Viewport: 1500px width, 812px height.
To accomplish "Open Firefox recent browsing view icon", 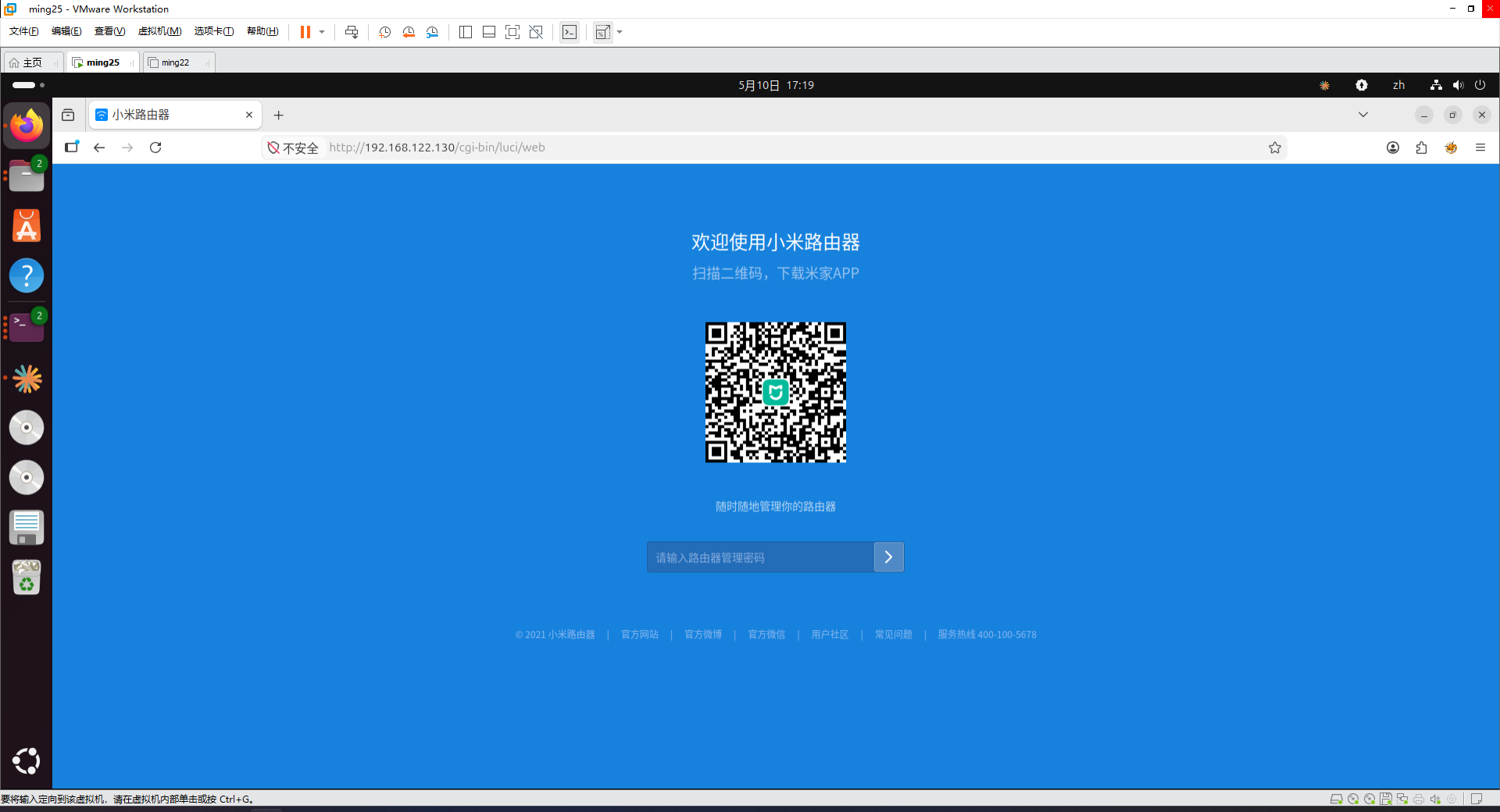I will point(68,115).
